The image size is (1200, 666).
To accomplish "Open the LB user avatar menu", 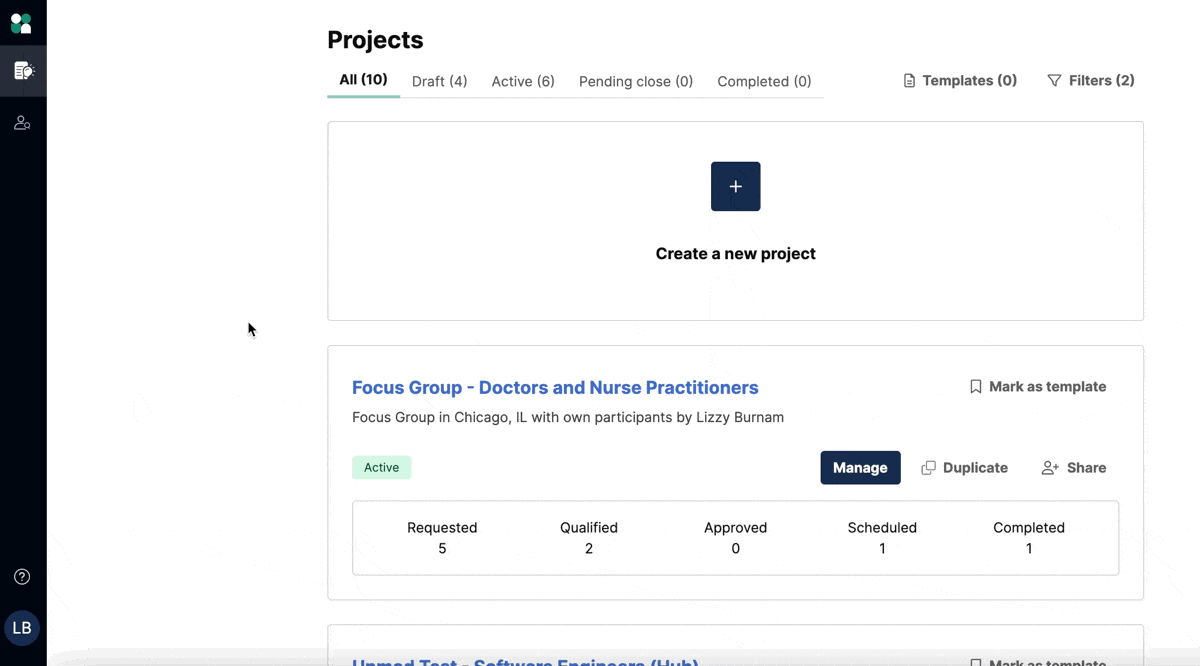I will point(22,628).
